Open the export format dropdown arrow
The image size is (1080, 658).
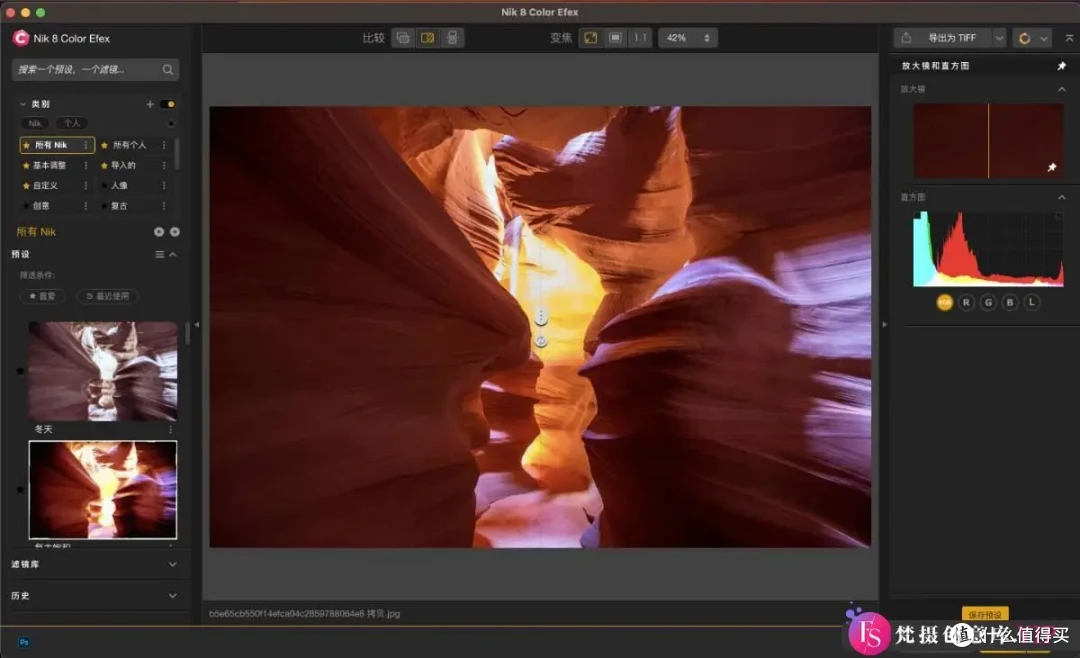click(999, 39)
